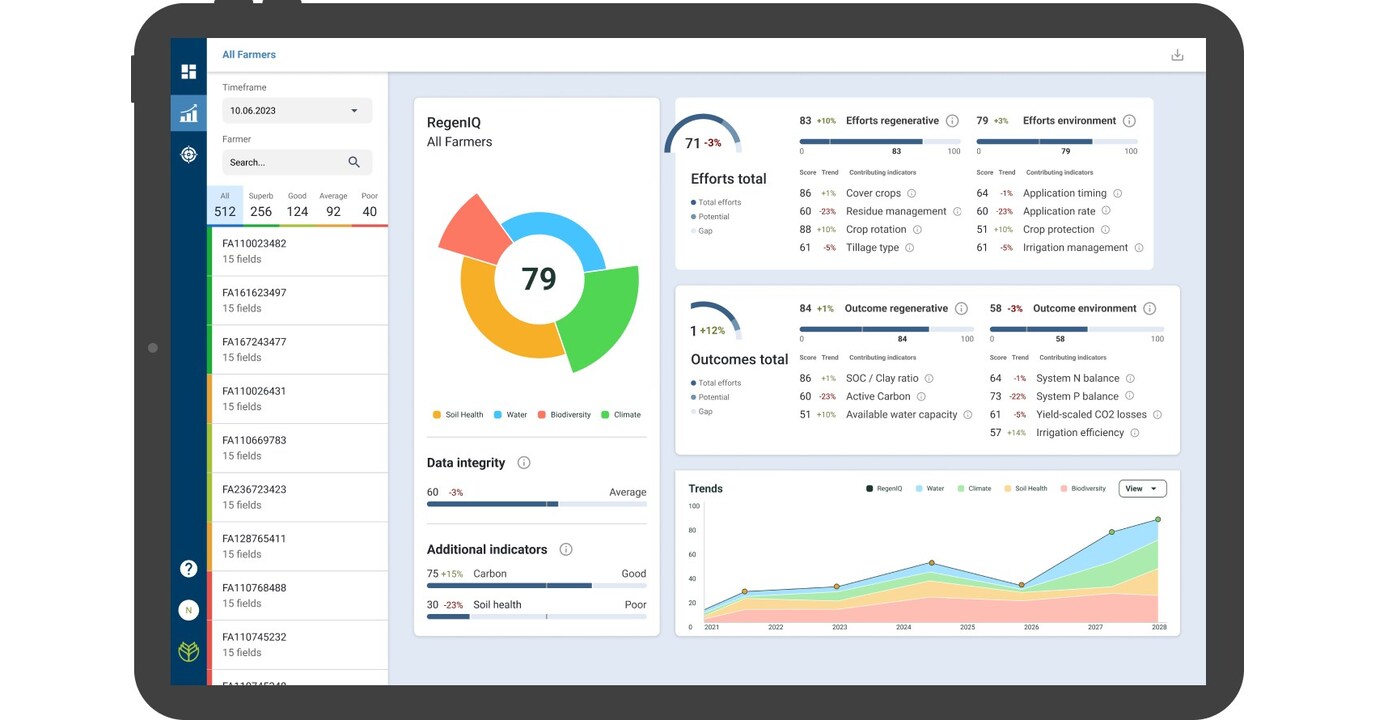Click the user avatar N in sidebar
1375x720 pixels.
(x=188, y=610)
